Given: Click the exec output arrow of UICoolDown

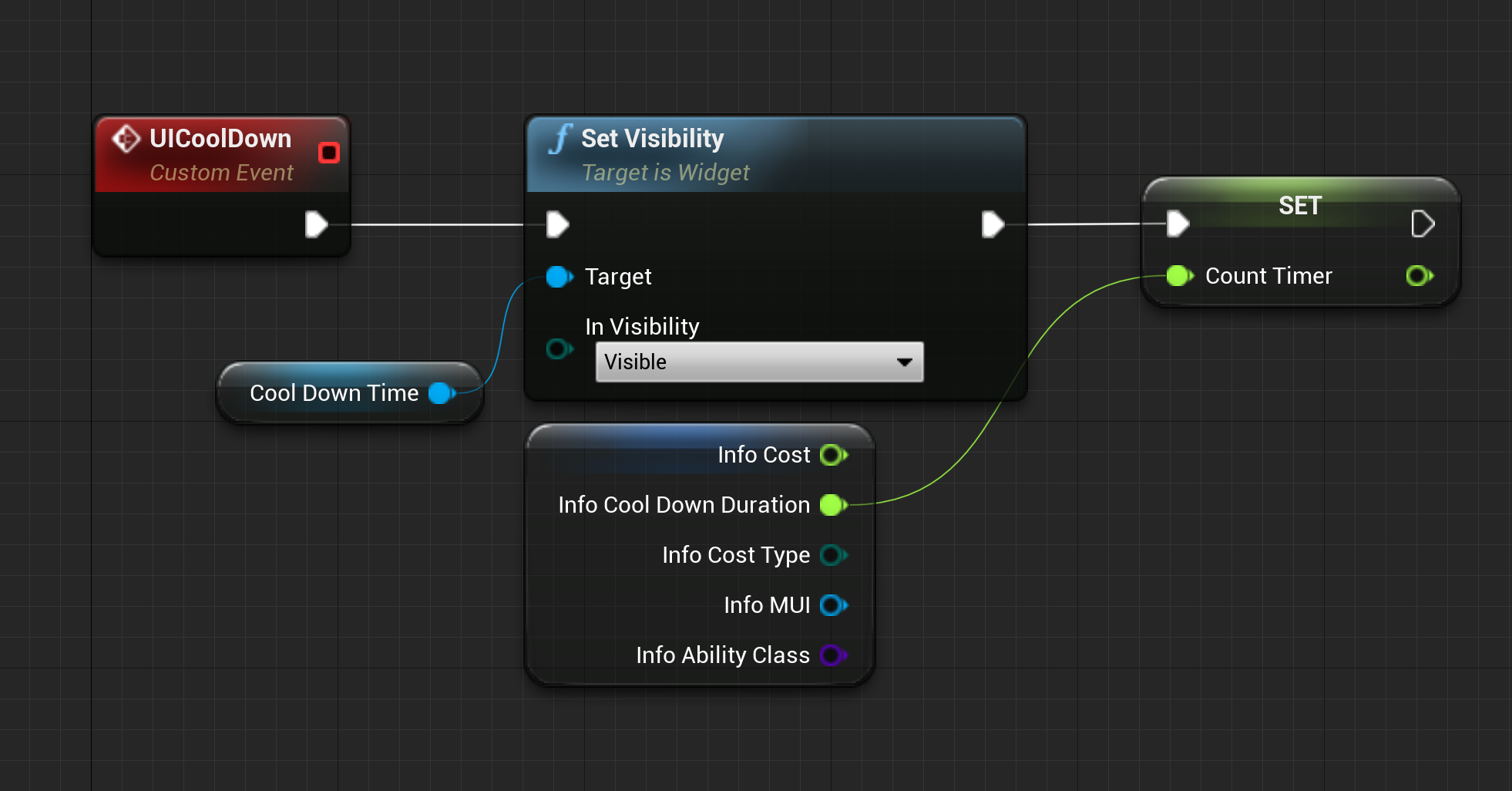Looking at the screenshot, I should (x=316, y=224).
